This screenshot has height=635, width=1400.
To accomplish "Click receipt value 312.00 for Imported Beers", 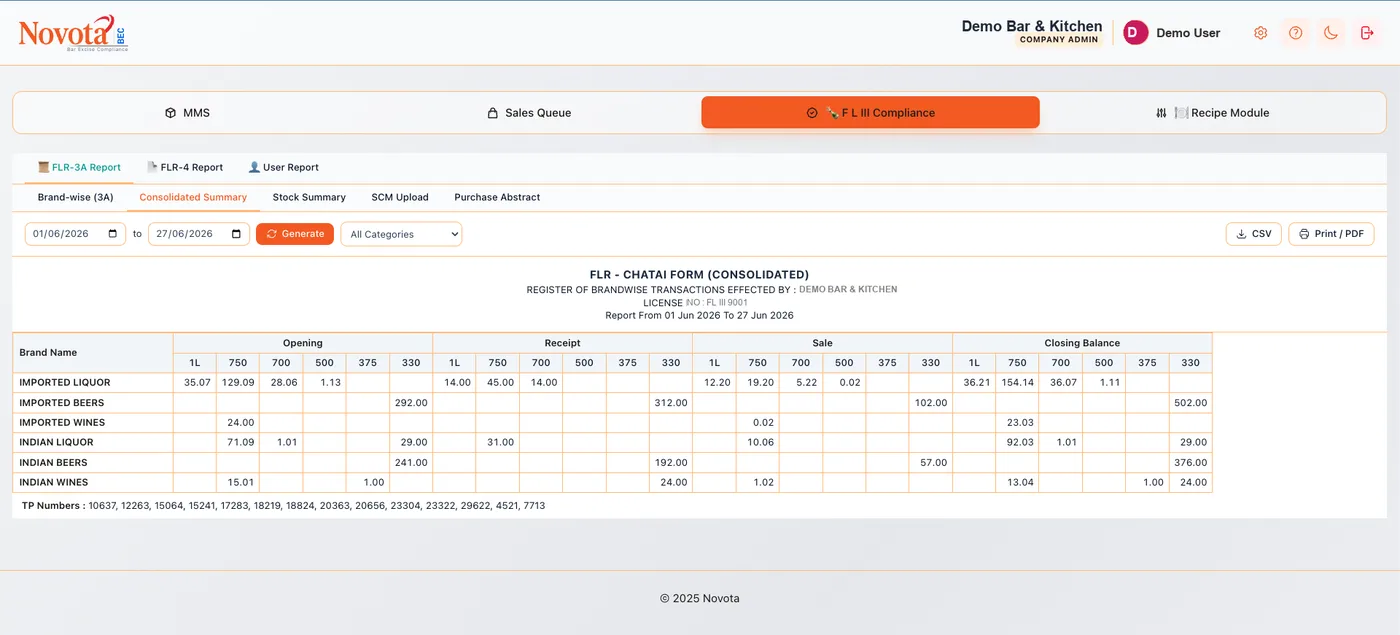I will pyautogui.click(x=670, y=402).
